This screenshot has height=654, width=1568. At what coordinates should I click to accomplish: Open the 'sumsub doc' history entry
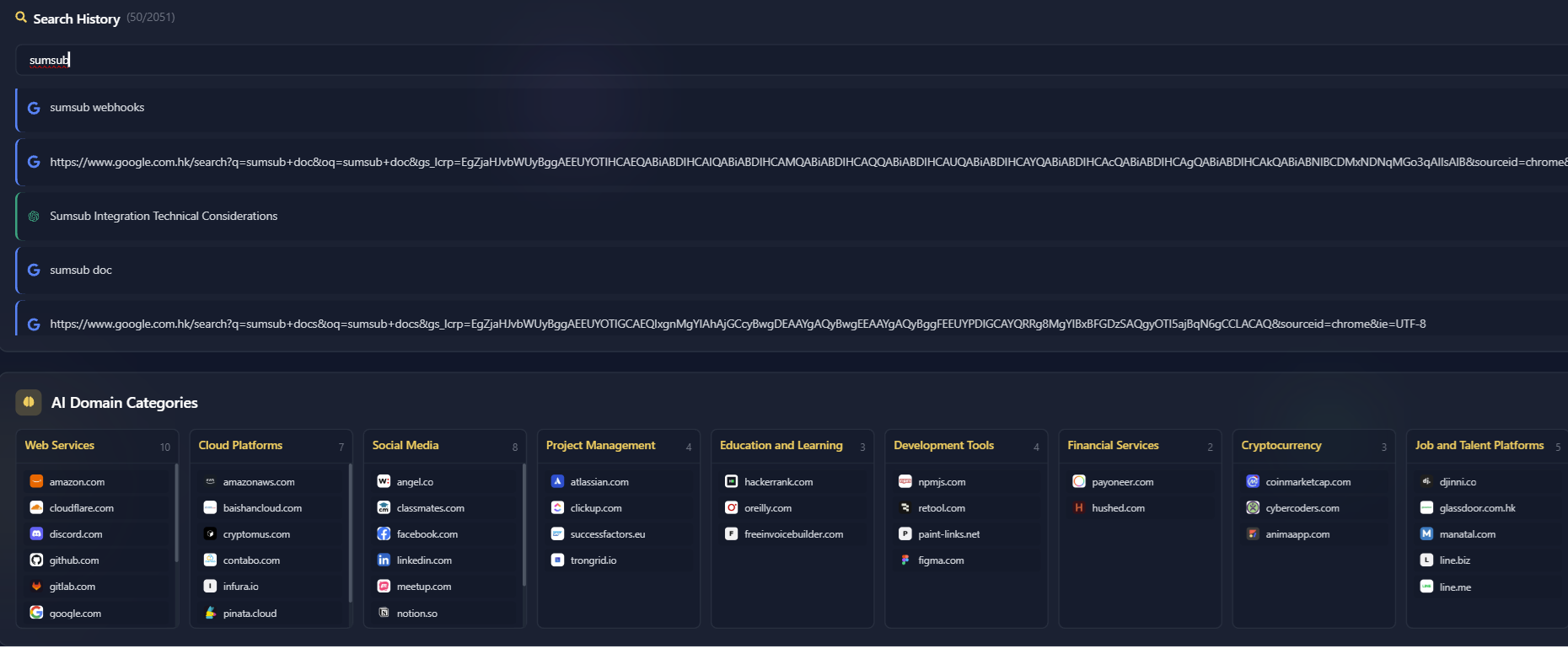point(792,270)
